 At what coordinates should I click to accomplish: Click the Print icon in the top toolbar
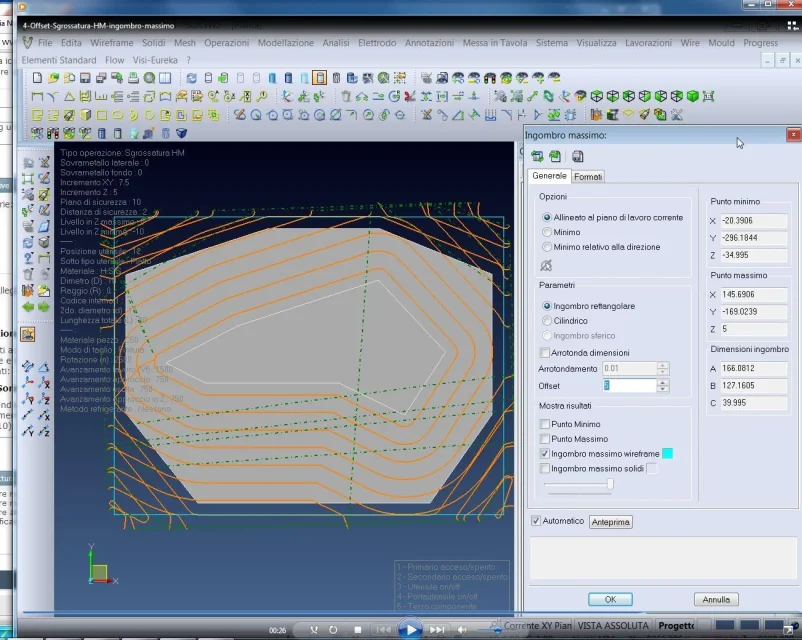133,78
